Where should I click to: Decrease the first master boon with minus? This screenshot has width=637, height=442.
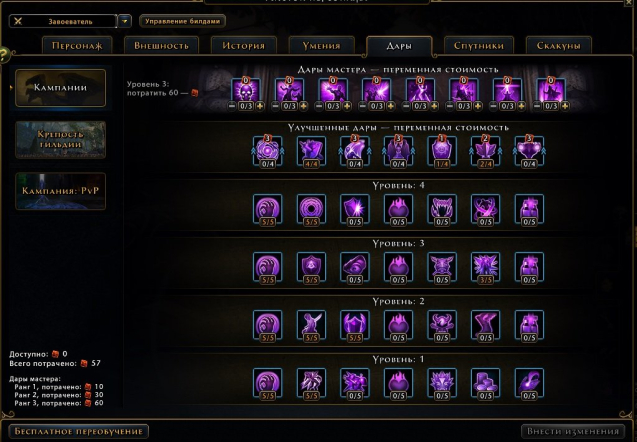[x=232, y=106]
